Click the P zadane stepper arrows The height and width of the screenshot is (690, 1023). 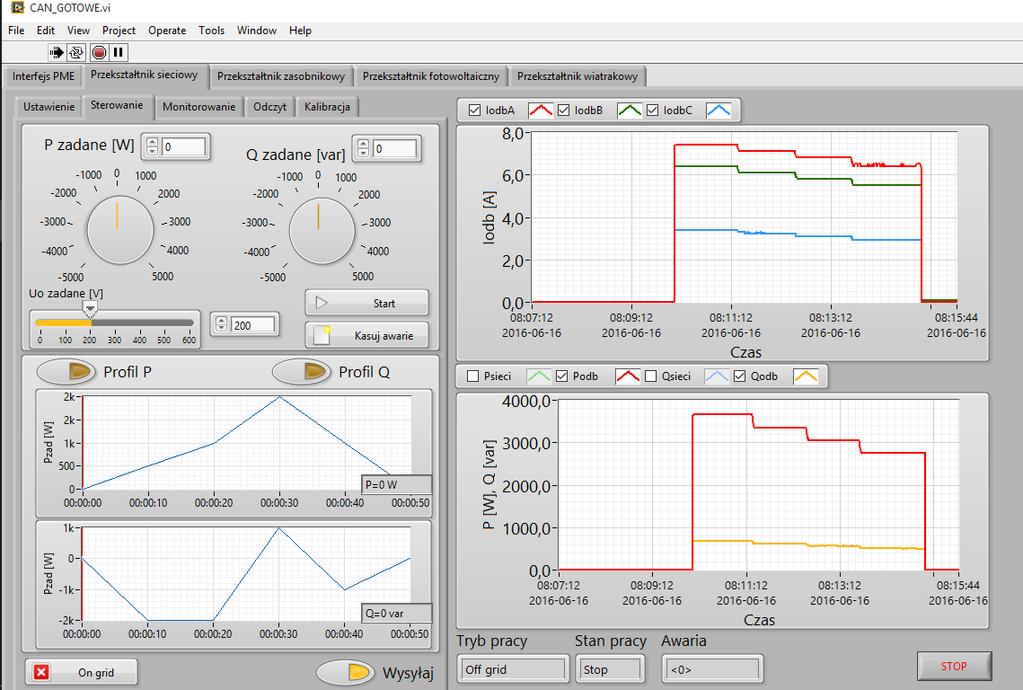(152, 146)
